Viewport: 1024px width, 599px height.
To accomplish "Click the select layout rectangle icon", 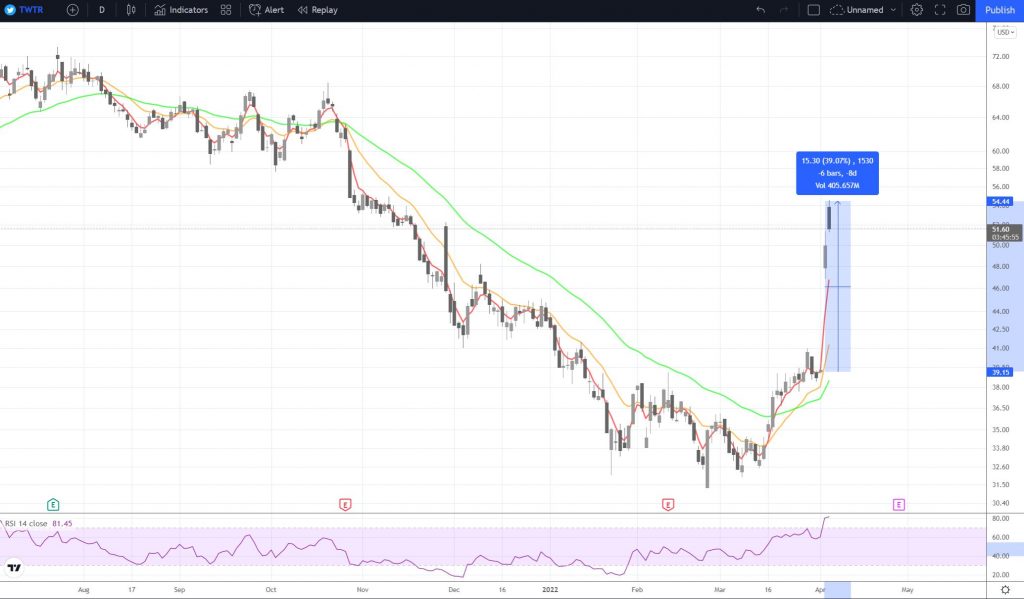I will pos(813,10).
